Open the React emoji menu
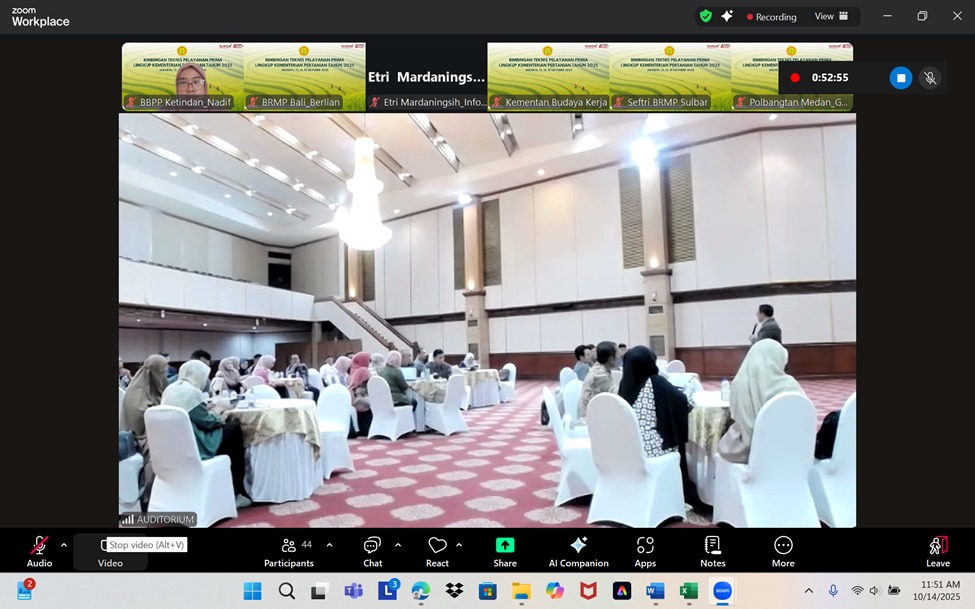The image size is (975, 609). [x=437, y=550]
